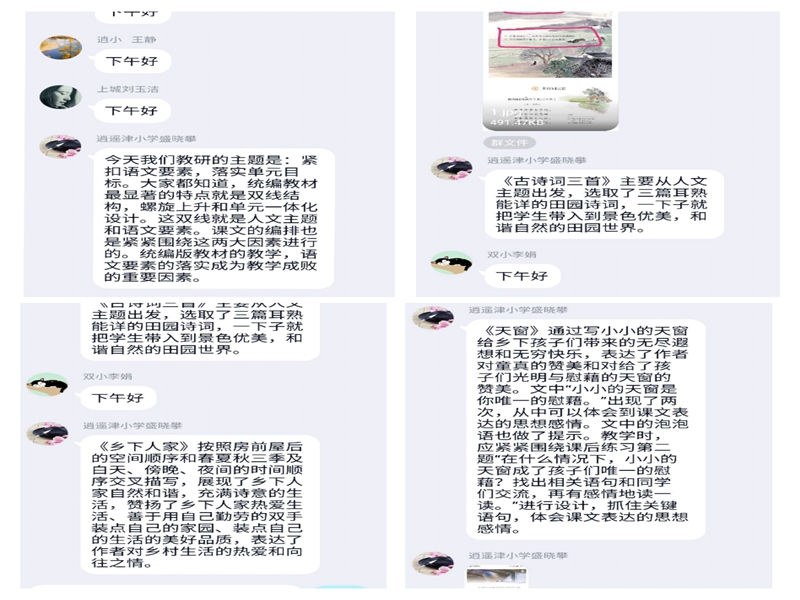Image resolution: width=800 pixels, height=600 pixels.
Task: Click 双小李娟's cat avatar in top-right panel
Action: [452, 263]
